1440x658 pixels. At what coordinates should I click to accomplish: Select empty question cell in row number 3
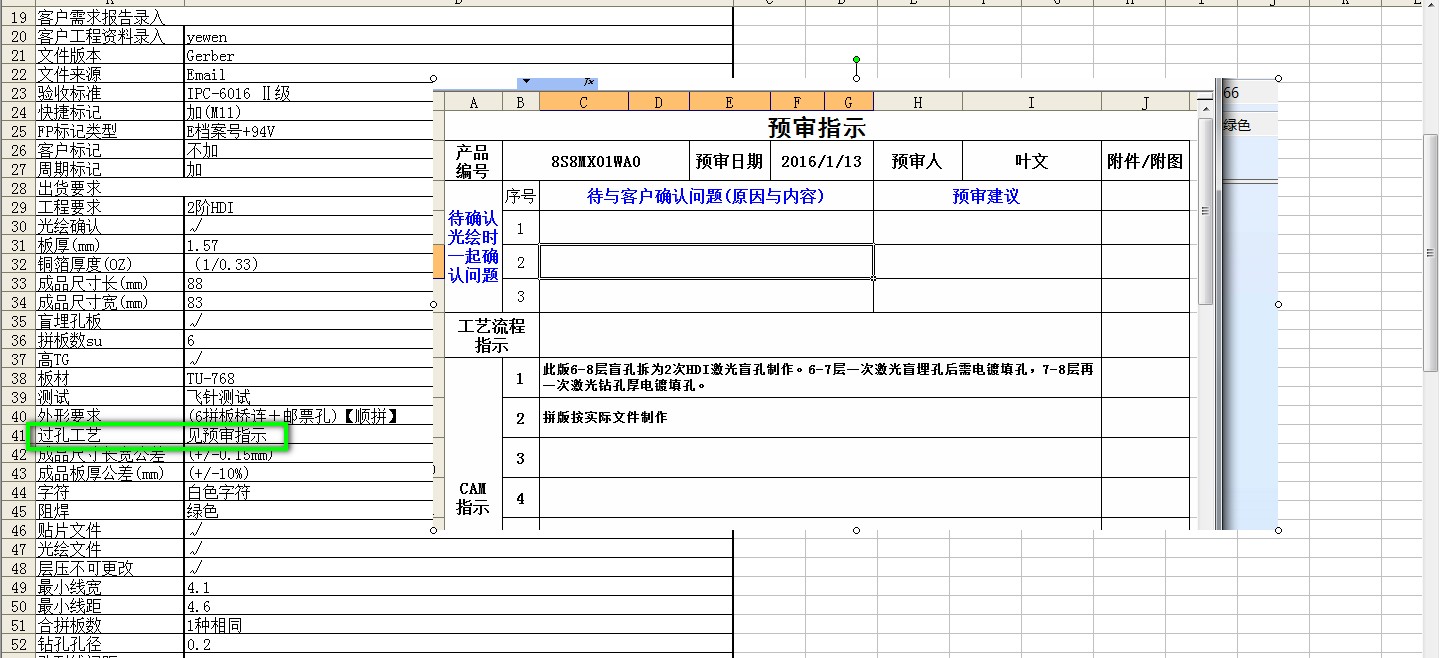pyautogui.click(x=706, y=296)
